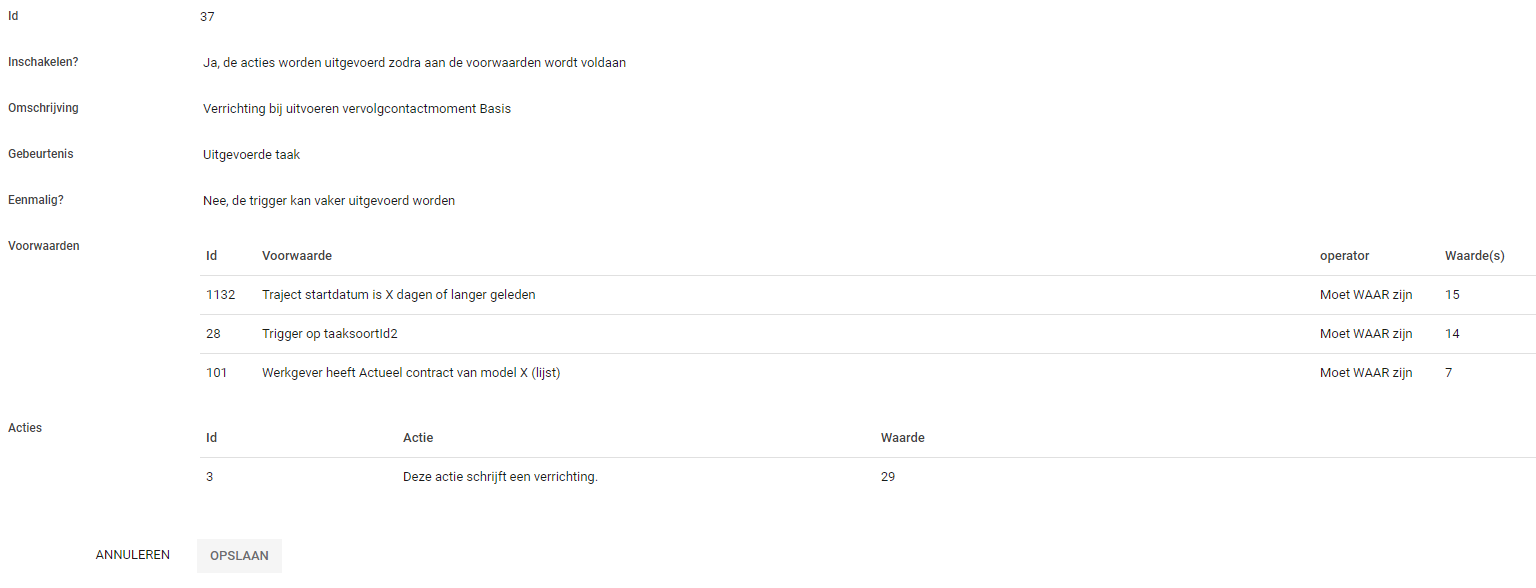Click the Inschakelen value starting with 'Ja'
1536x588 pixels.
point(414,63)
